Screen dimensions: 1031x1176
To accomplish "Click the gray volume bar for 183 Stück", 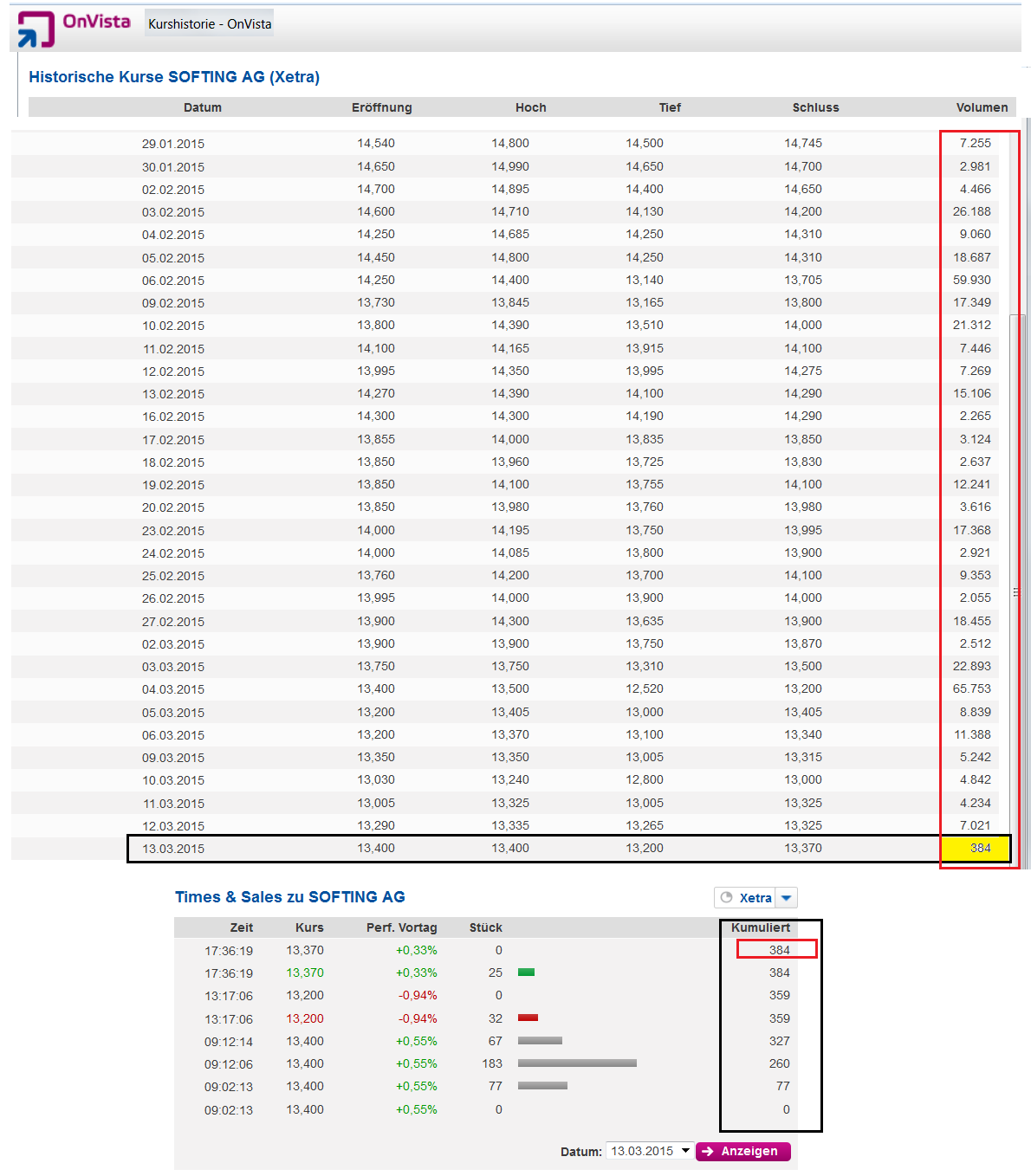I will point(577,1063).
